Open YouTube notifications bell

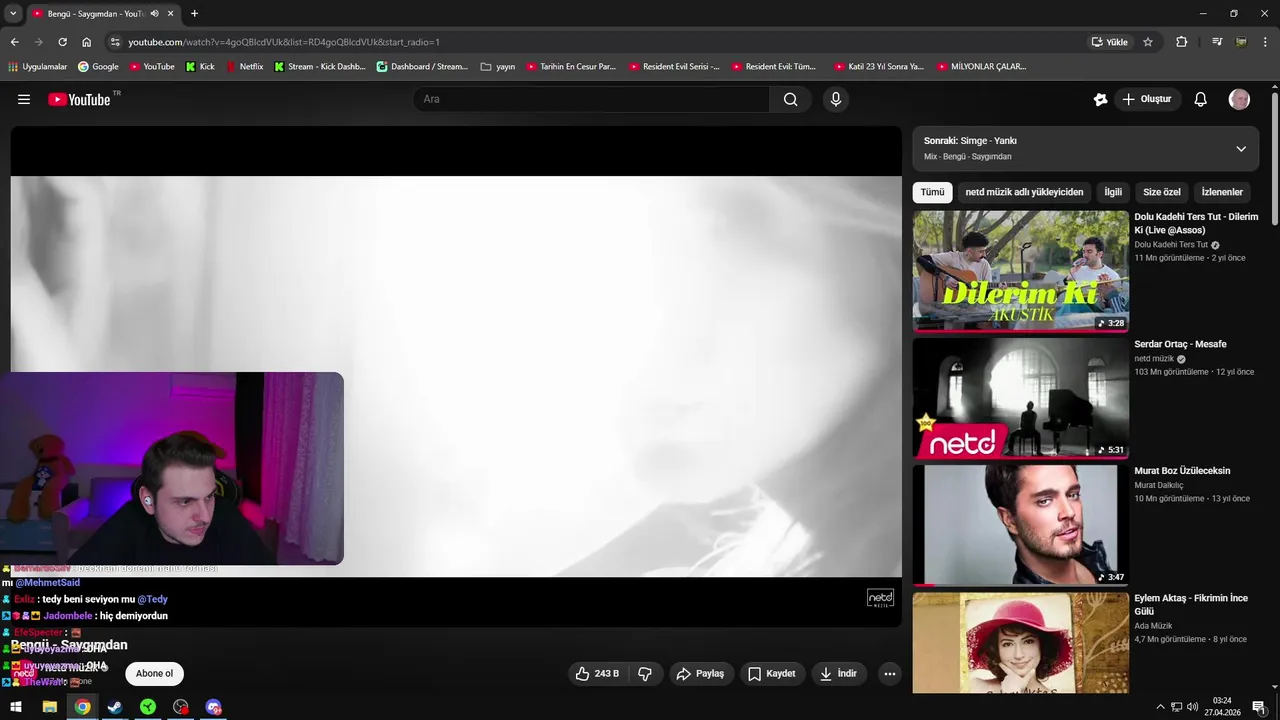(x=1201, y=99)
